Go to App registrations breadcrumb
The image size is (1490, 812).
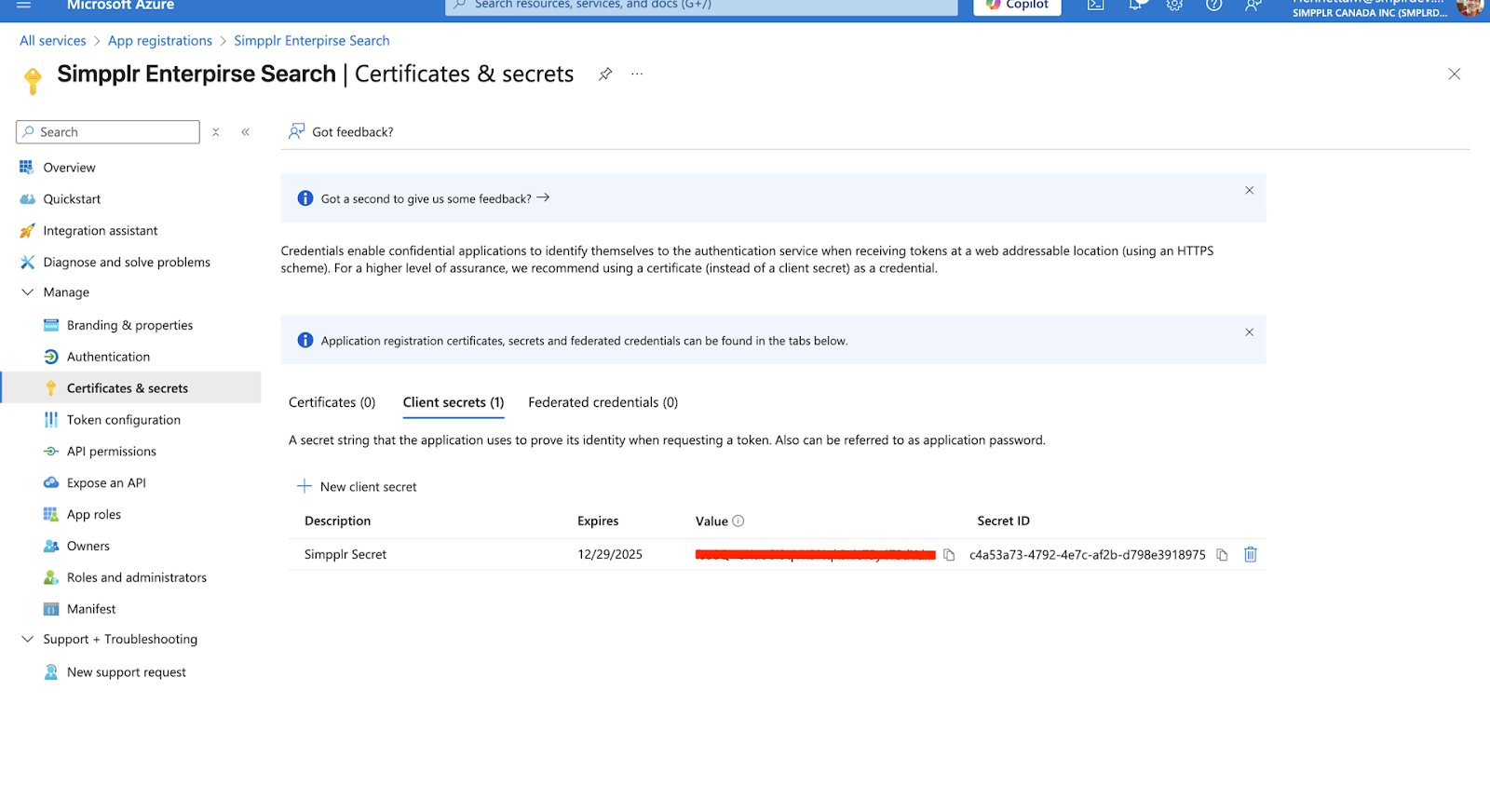tap(160, 41)
